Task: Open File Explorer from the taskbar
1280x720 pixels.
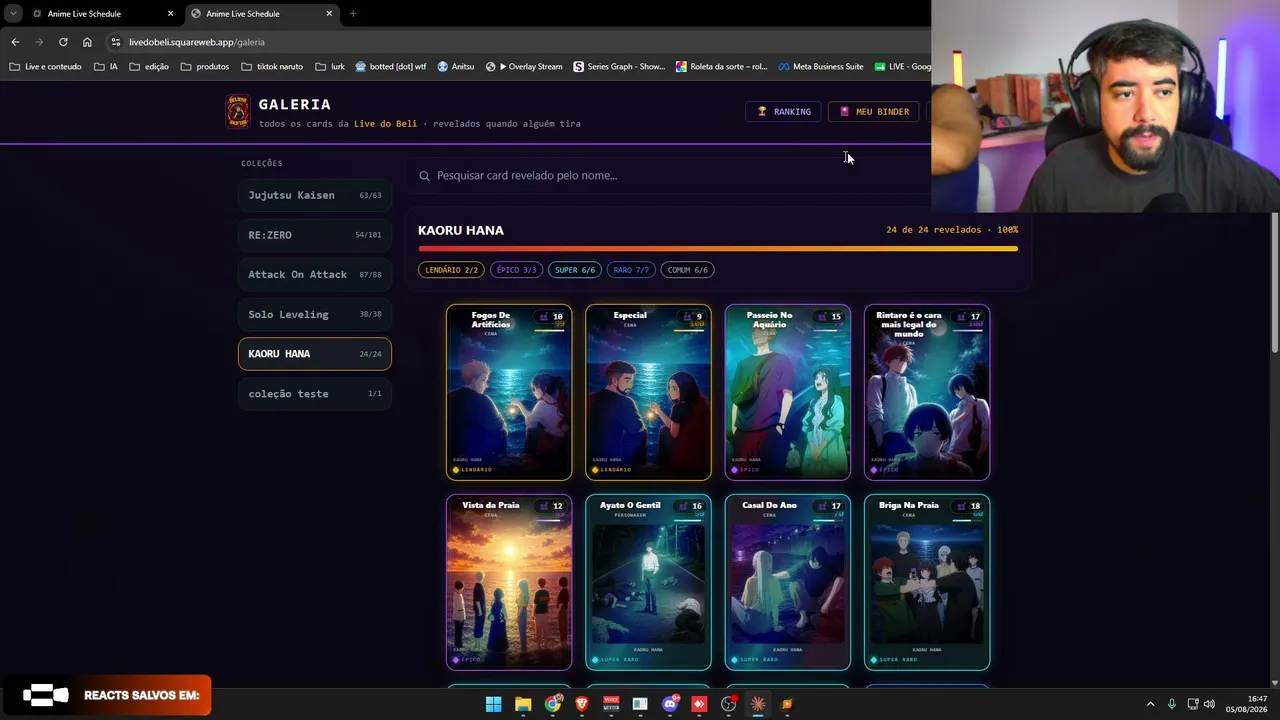Action: click(x=523, y=704)
